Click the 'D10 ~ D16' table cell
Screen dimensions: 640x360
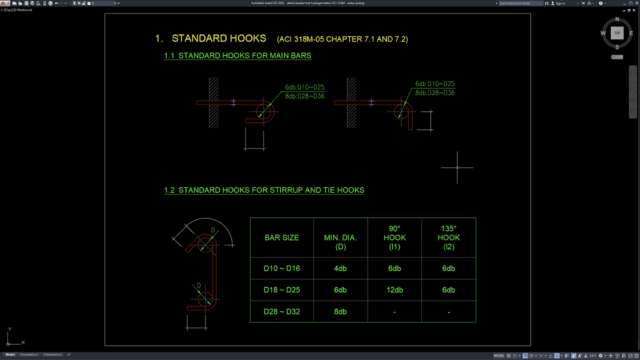282,268
